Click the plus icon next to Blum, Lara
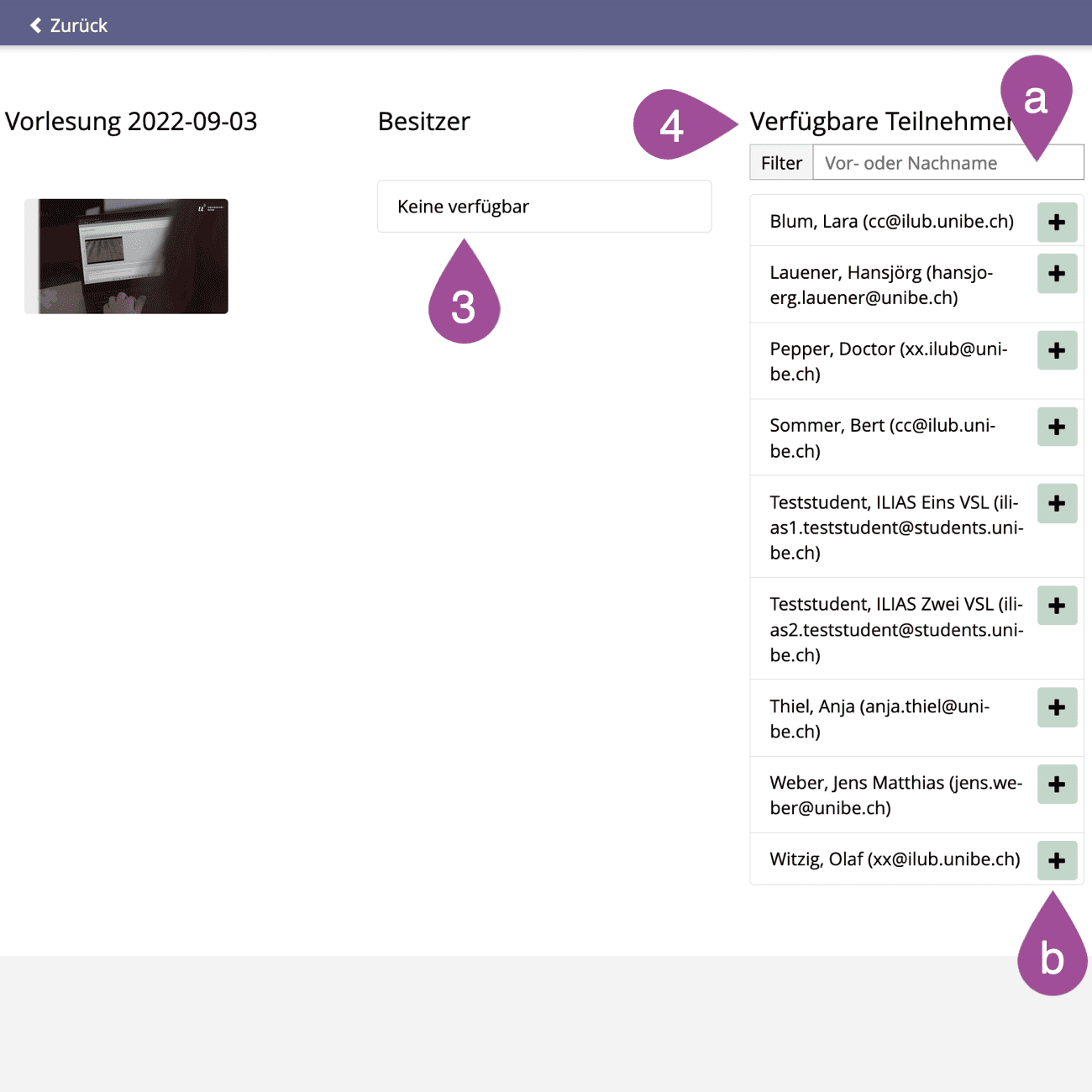The width and height of the screenshot is (1092, 1092). [x=1057, y=223]
